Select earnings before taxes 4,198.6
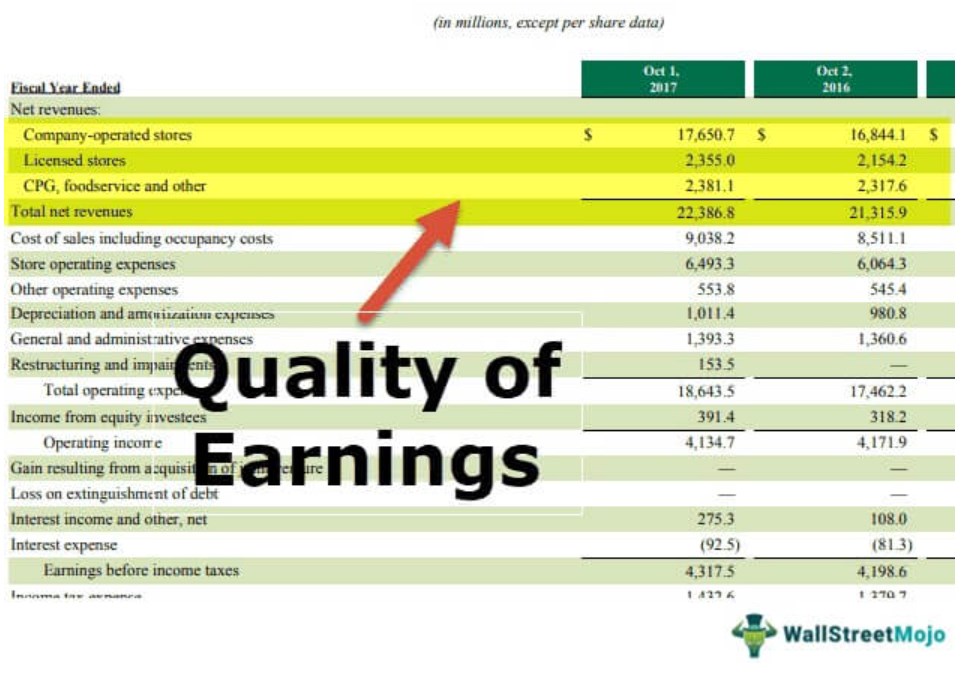 point(882,572)
